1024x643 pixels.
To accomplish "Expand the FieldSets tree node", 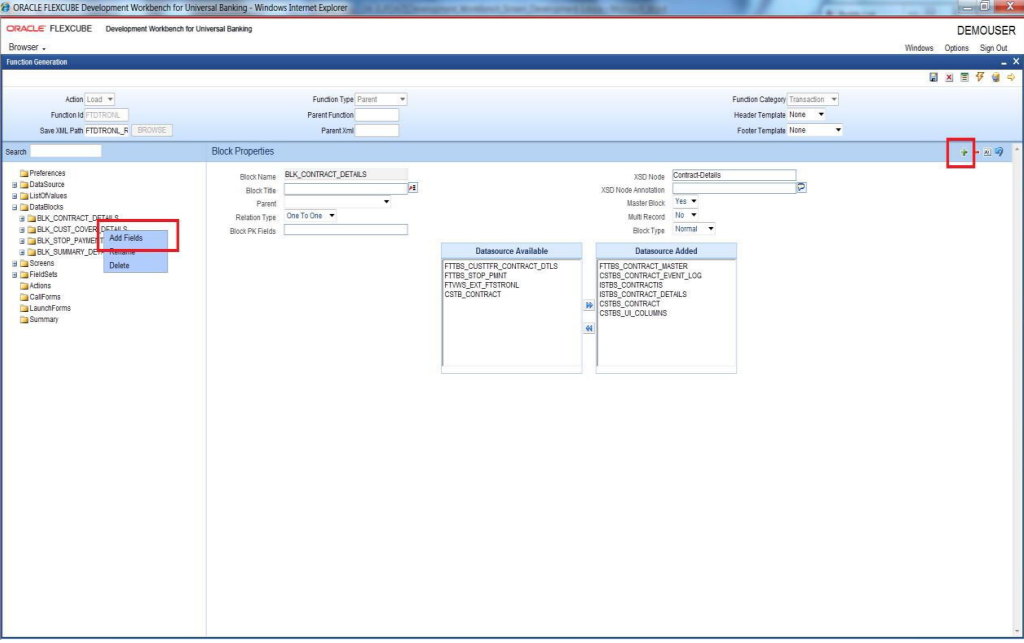I will coord(14,275).
